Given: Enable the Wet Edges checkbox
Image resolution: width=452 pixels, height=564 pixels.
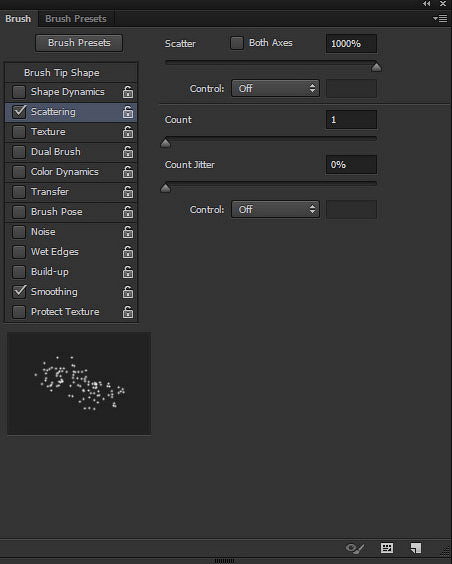Looking at the screenshot, I should (x=19, y=252).
